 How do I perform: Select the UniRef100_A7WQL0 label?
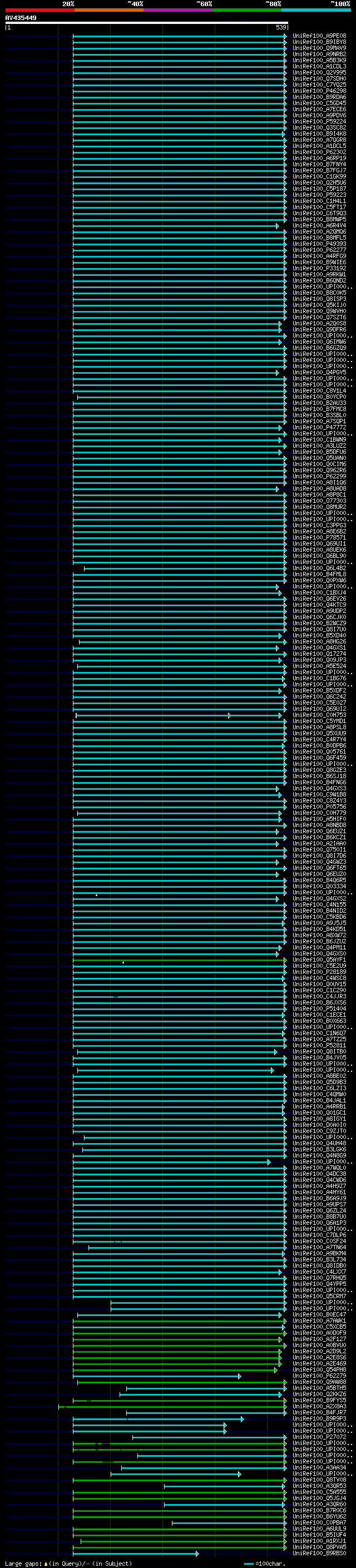(x=319, y=1168)
